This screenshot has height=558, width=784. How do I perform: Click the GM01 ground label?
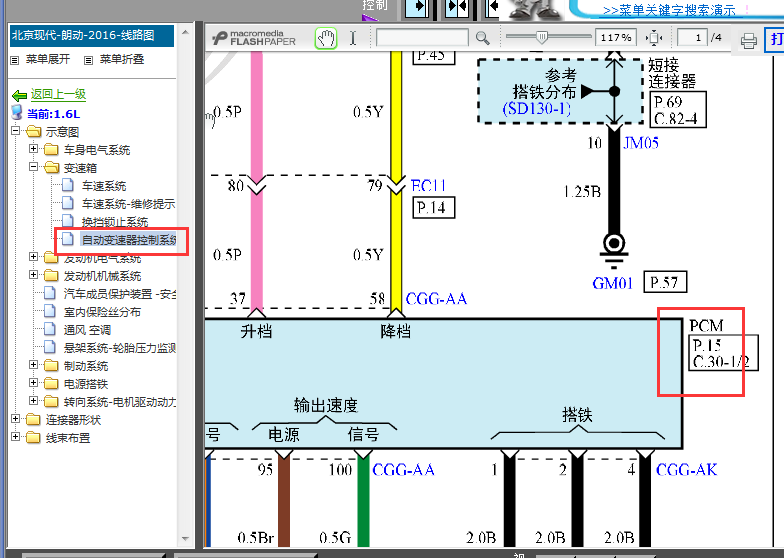click(x=612, y=284)
